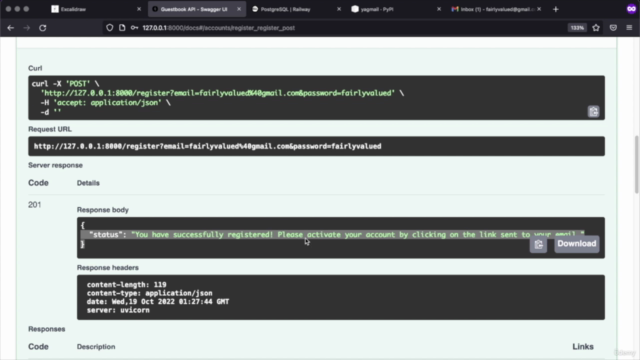Close the Excalidraw tab
The height and width of the screenshot is (360, 640).
[139, 9]
